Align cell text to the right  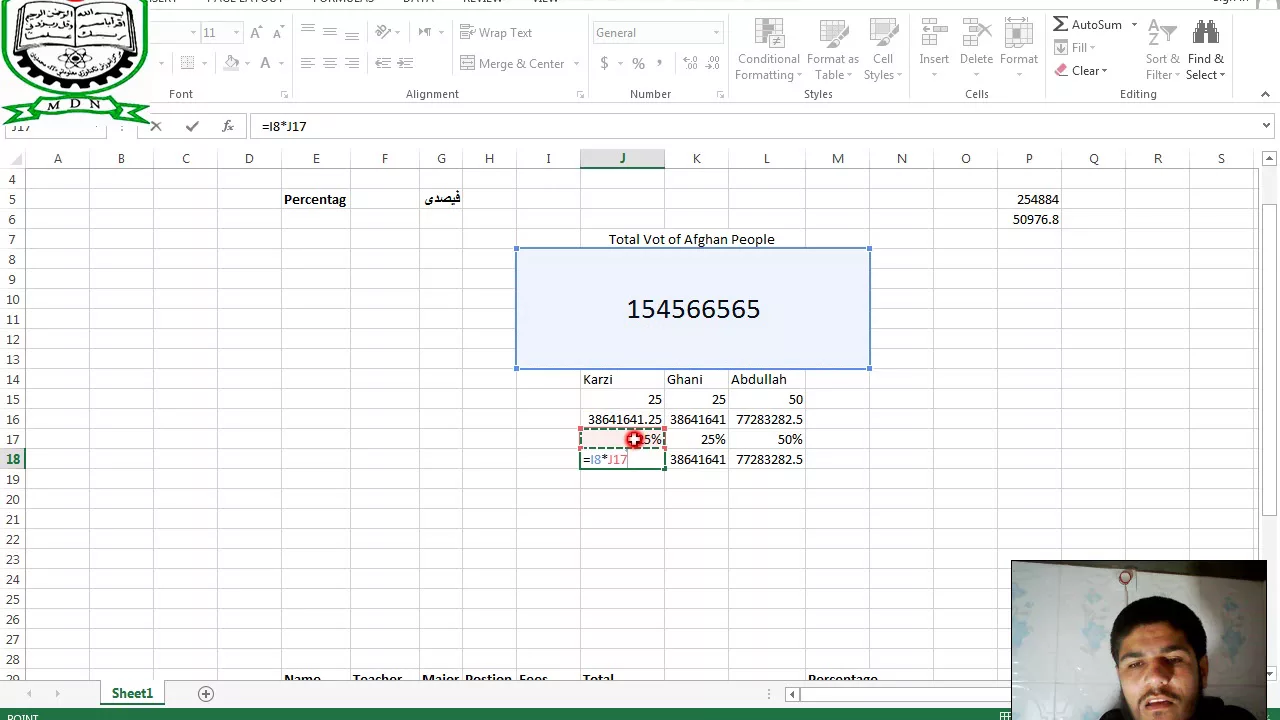click(352, 63)
